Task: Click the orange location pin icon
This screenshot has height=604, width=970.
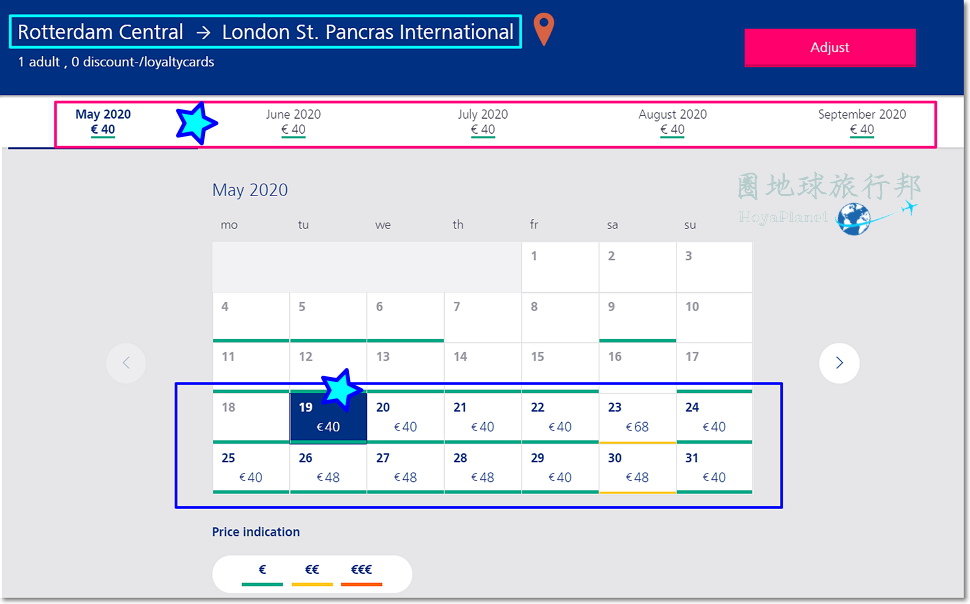Action: point(544,29)
